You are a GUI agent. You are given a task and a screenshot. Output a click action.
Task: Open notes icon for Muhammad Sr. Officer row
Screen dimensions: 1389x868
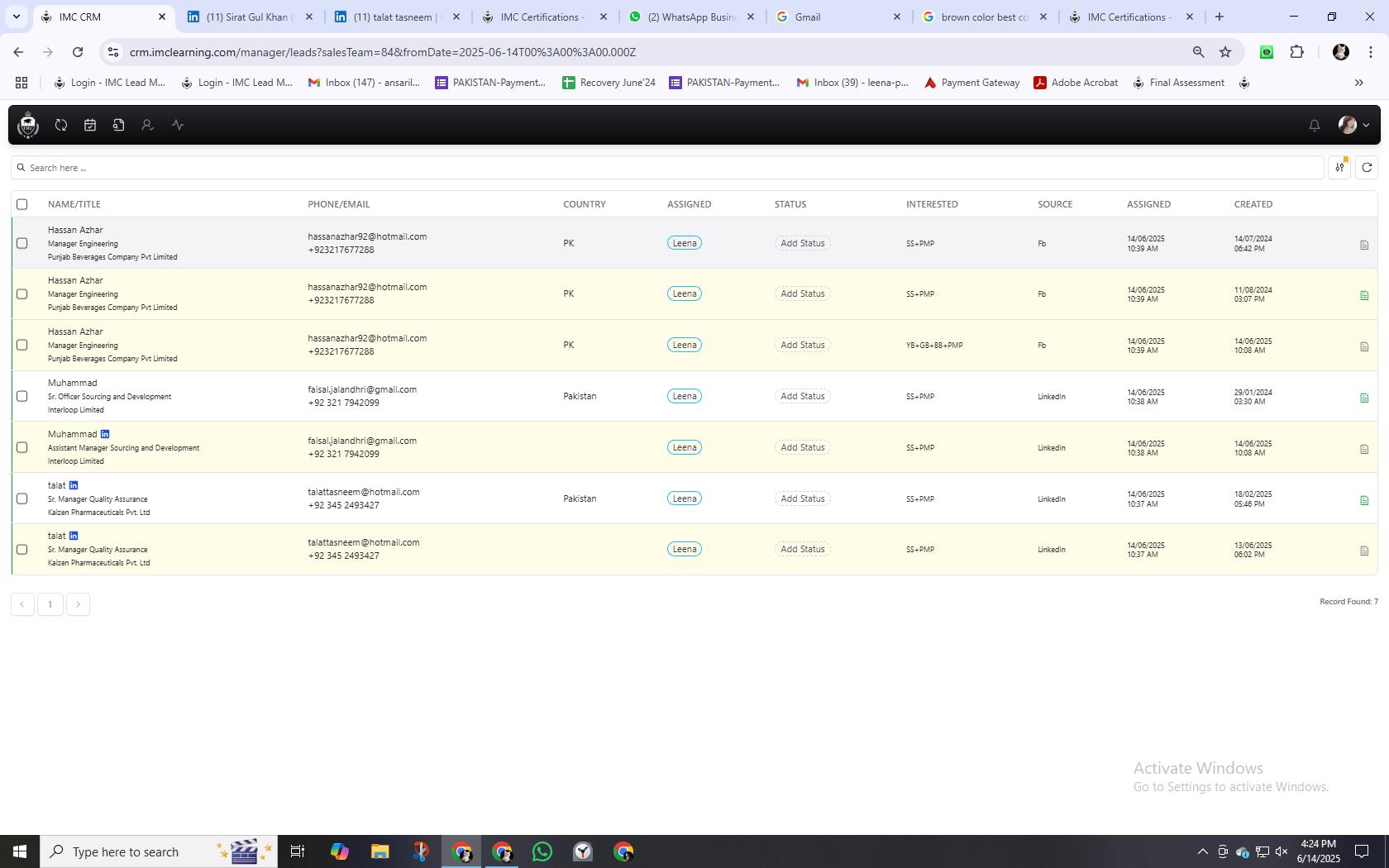click(x=1364, y=398)
